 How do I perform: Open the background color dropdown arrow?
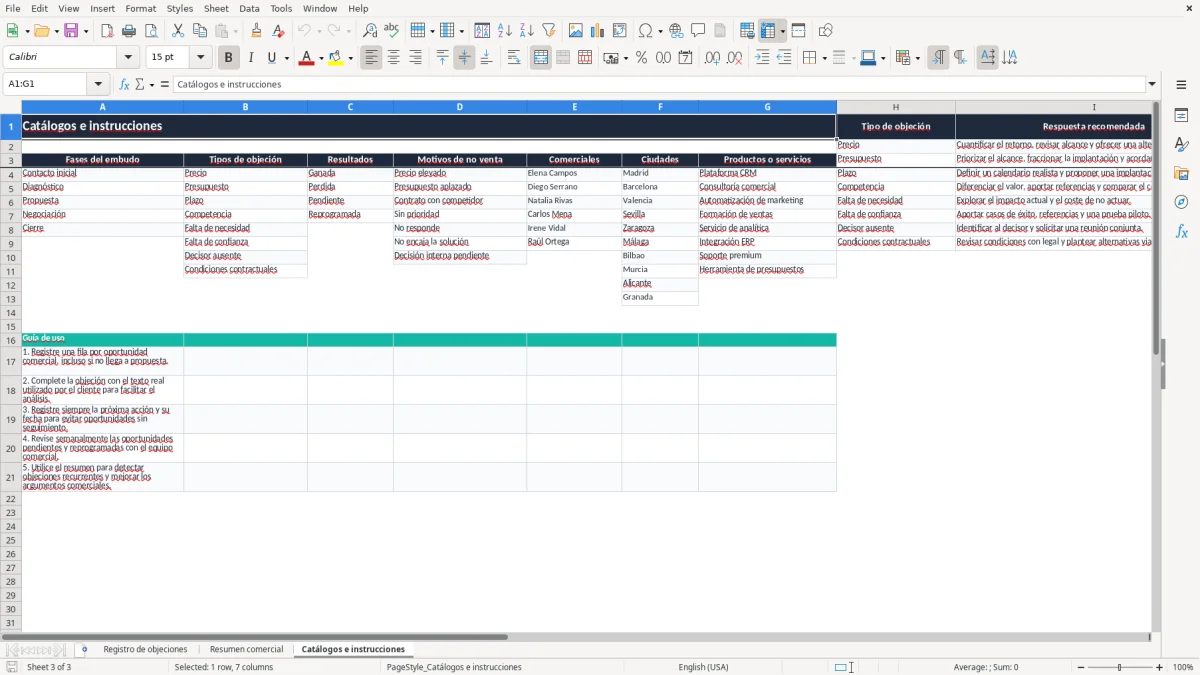[x=350, y=58]
